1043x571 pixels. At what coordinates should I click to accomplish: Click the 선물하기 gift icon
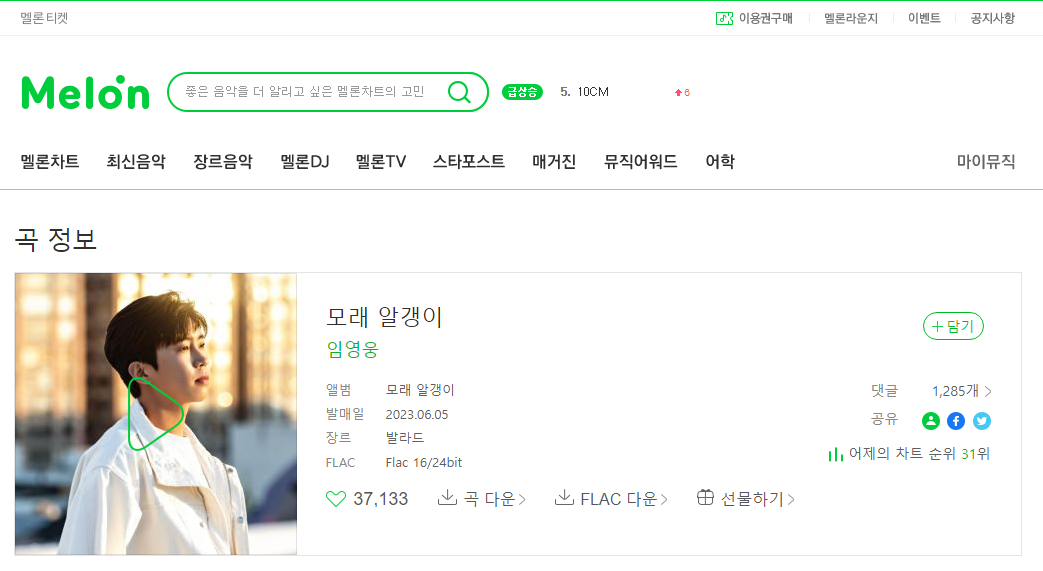[705, 497]
